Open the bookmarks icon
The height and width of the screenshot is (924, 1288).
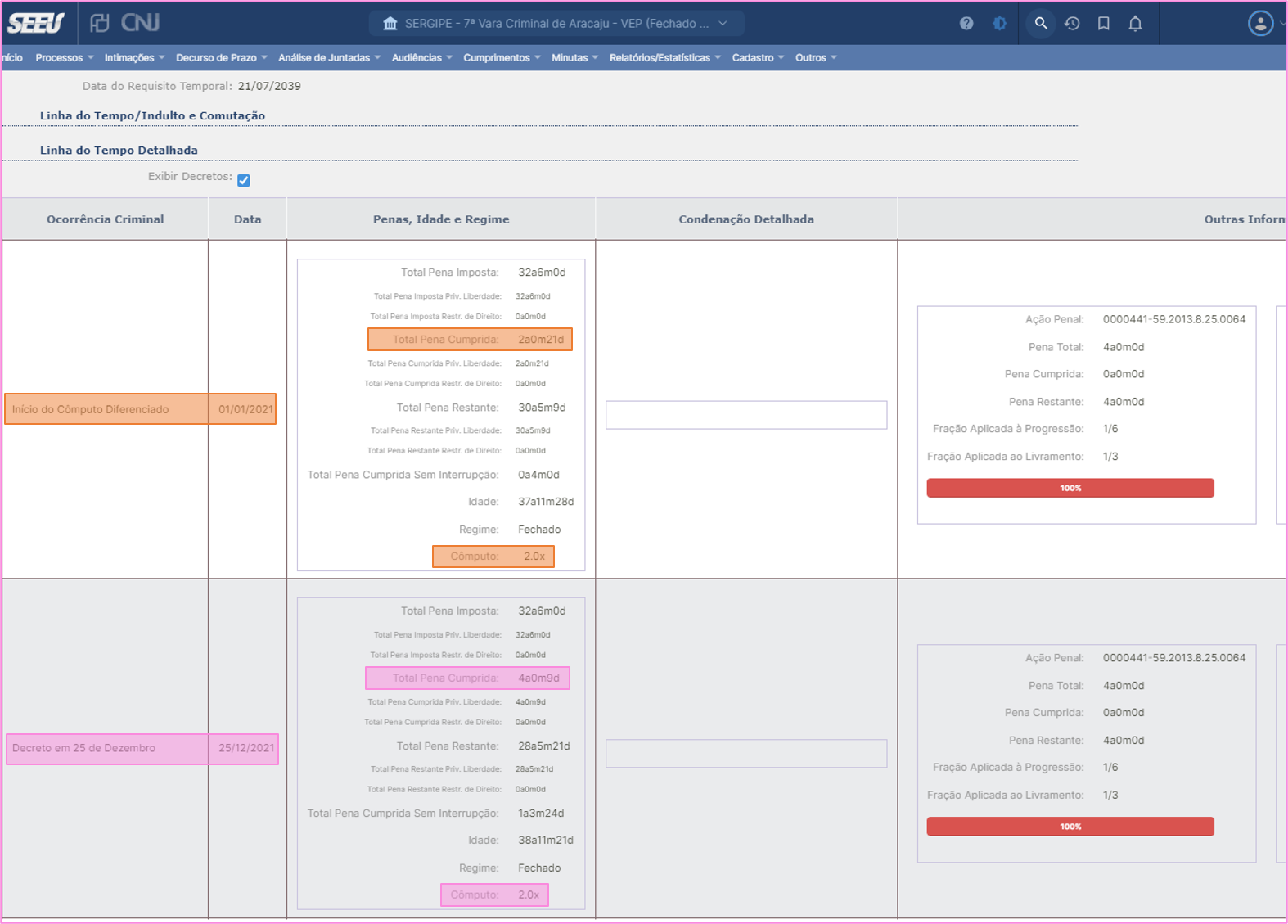(1104, 24)
